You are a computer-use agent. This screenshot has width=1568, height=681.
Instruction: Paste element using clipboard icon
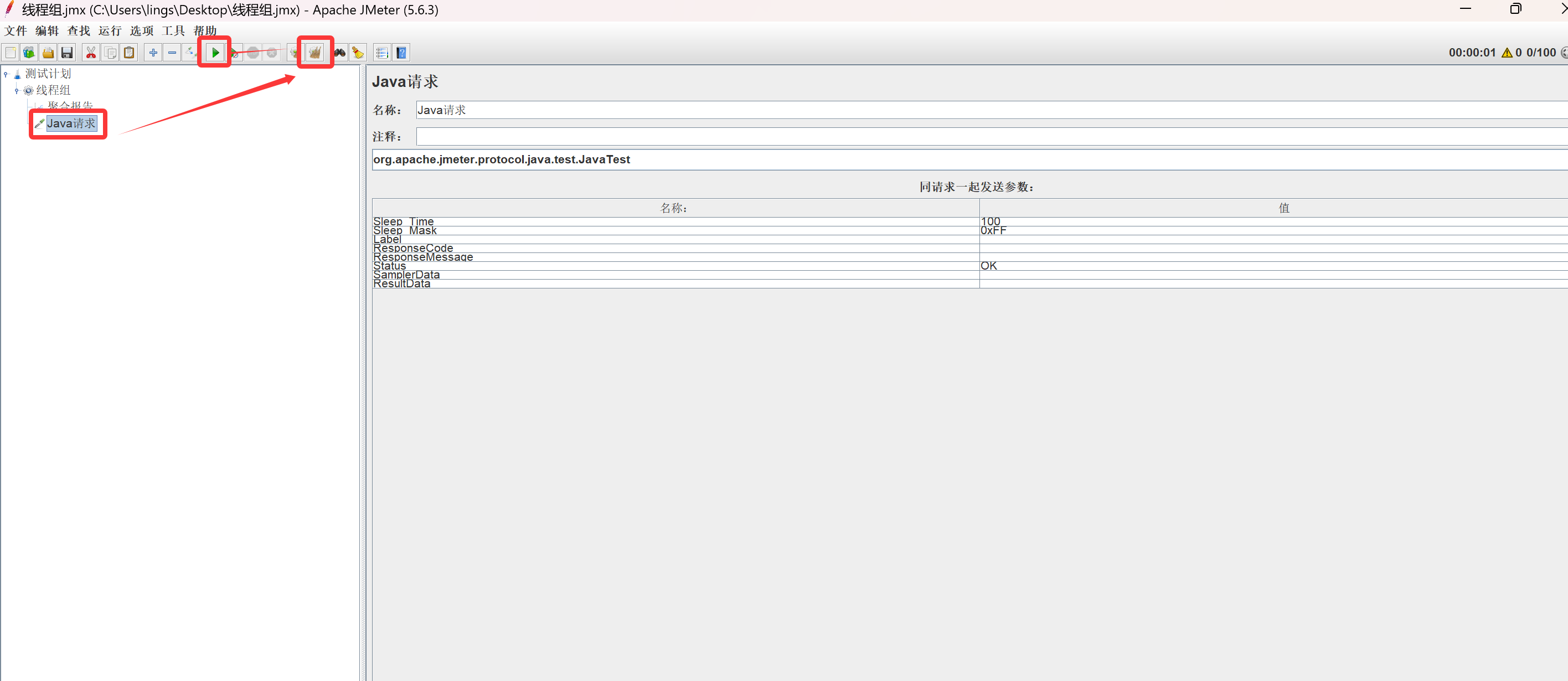pyautogui.click(x=129, y=53)
